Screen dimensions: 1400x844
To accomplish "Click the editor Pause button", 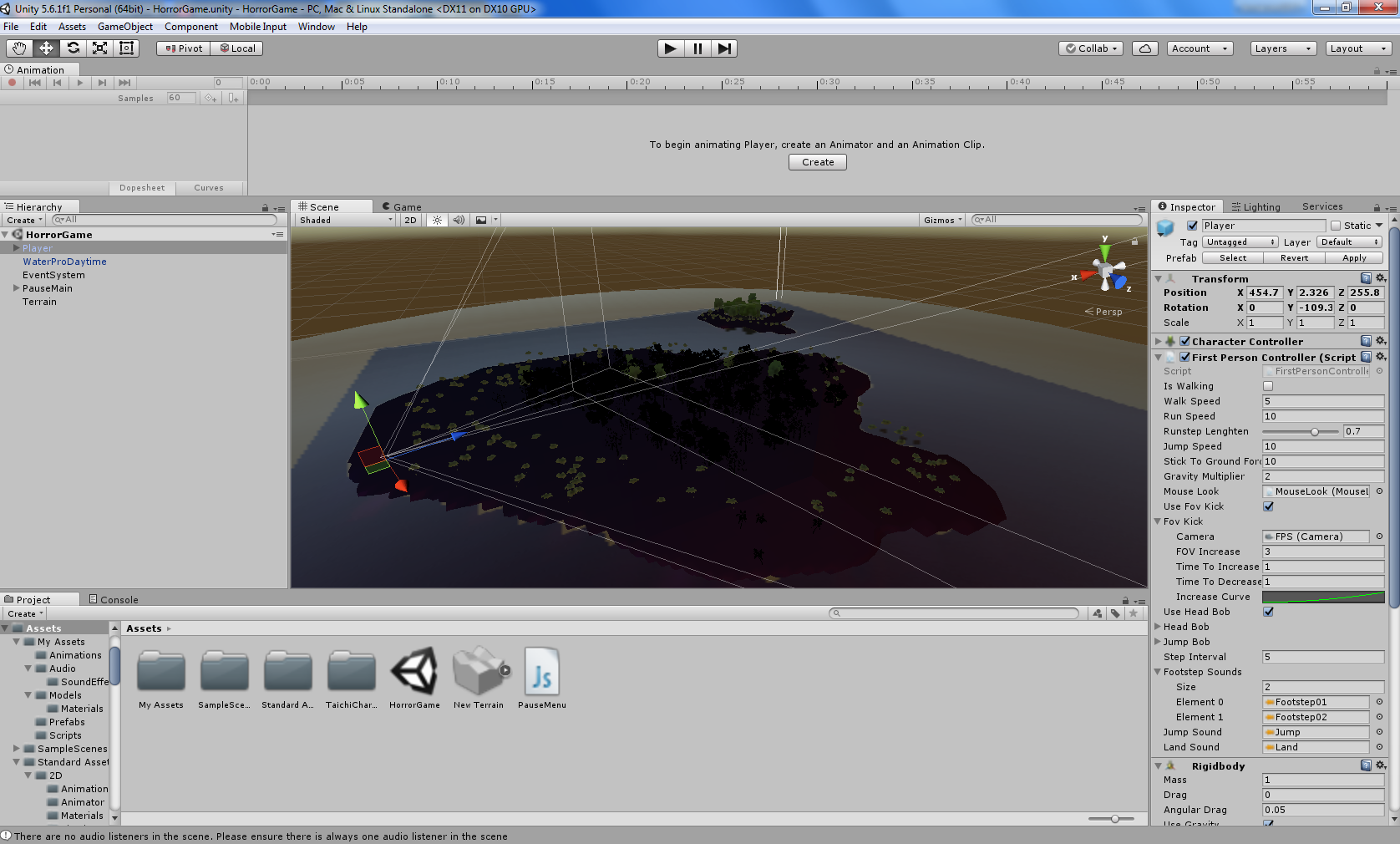I will 697,48.
